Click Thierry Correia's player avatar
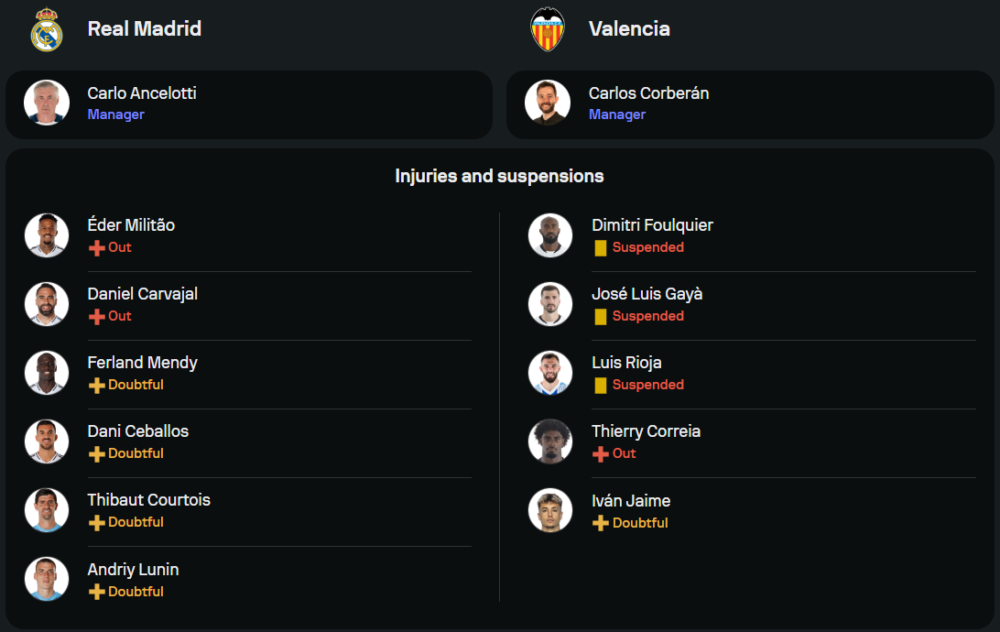The image size is (1000, 632). 550,441
